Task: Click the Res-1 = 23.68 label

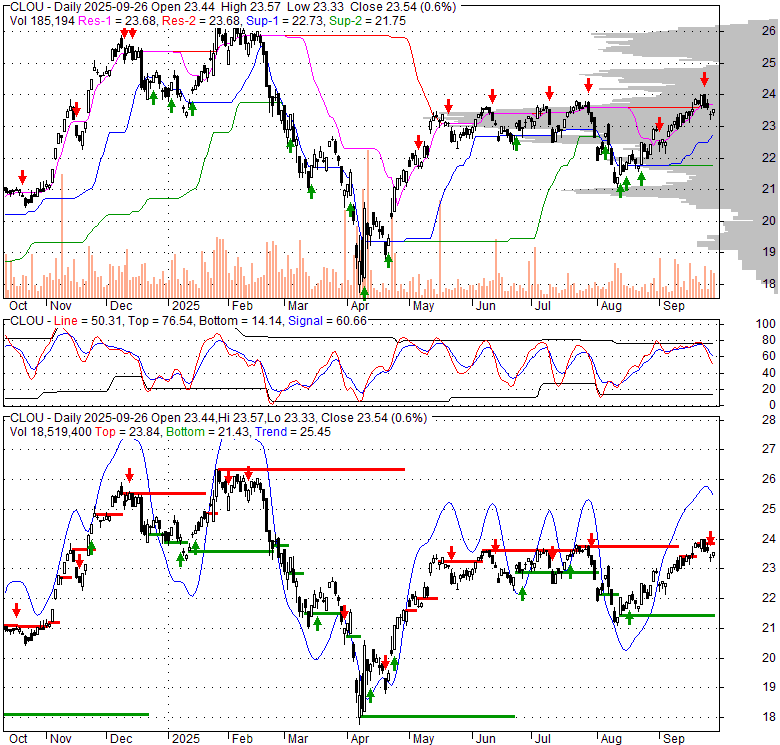Action: tap(118, 21)
